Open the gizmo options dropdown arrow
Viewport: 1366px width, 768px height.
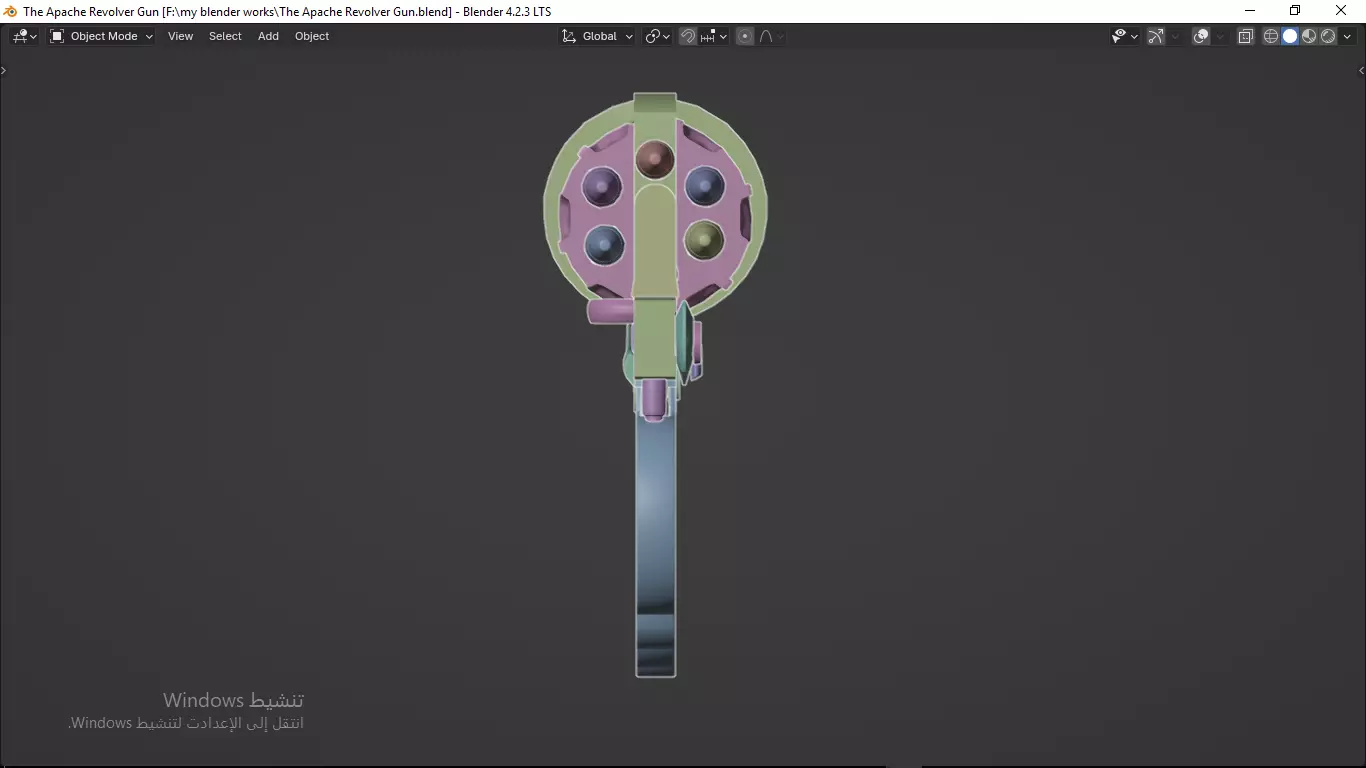1175,36
